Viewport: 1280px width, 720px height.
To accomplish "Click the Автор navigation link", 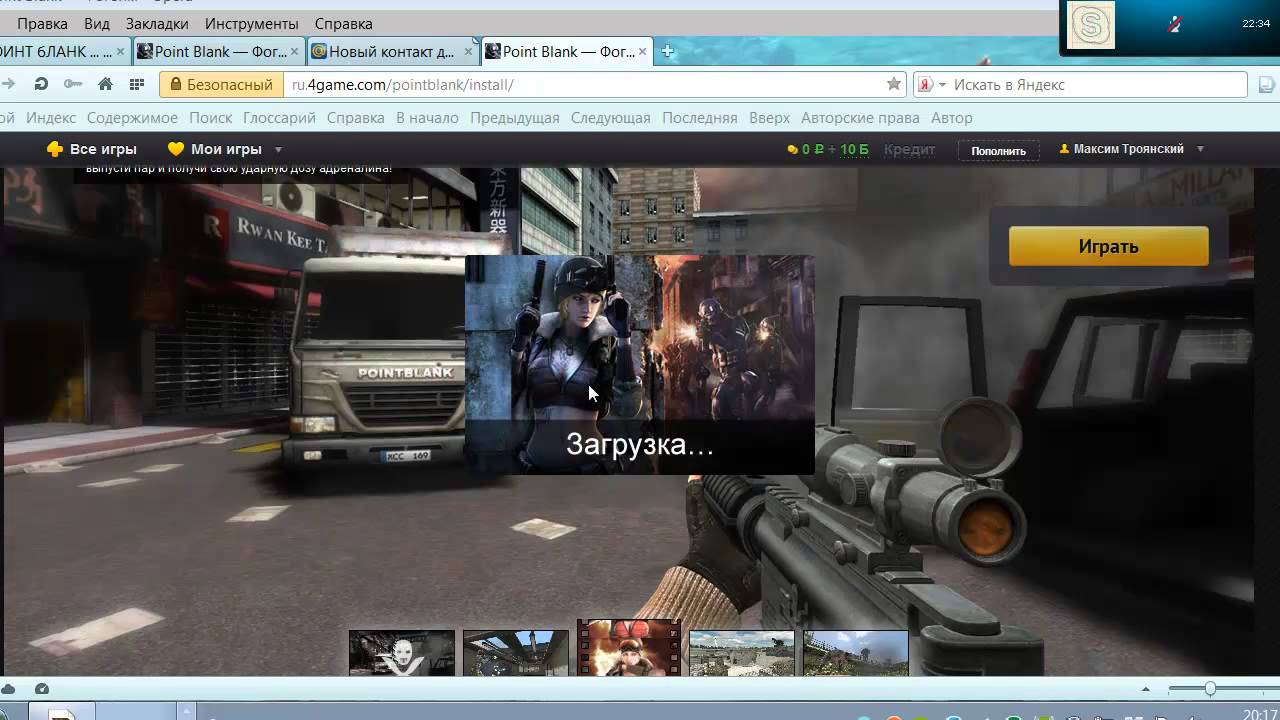I will [951, 118].
